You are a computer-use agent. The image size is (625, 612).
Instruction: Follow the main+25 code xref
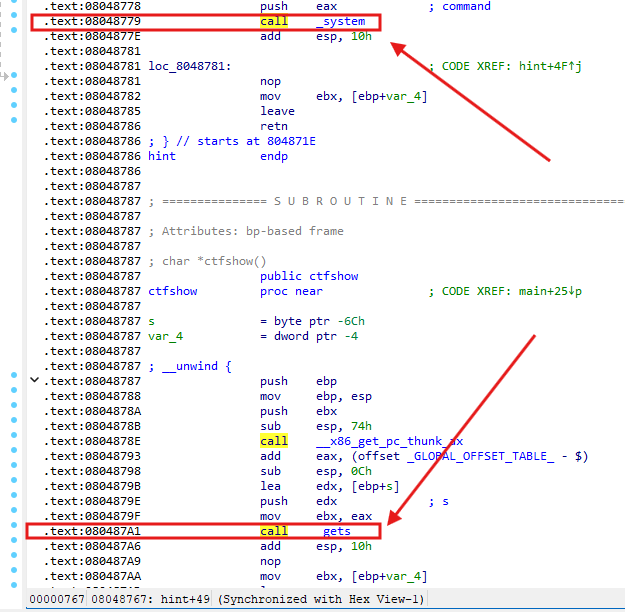(x=550, y=291)
